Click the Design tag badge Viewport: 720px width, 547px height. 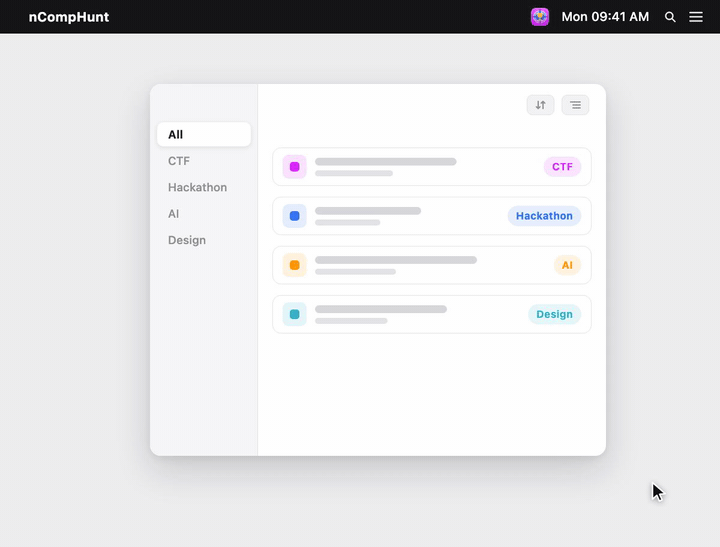pyautogui.click(x=554, y=314)
